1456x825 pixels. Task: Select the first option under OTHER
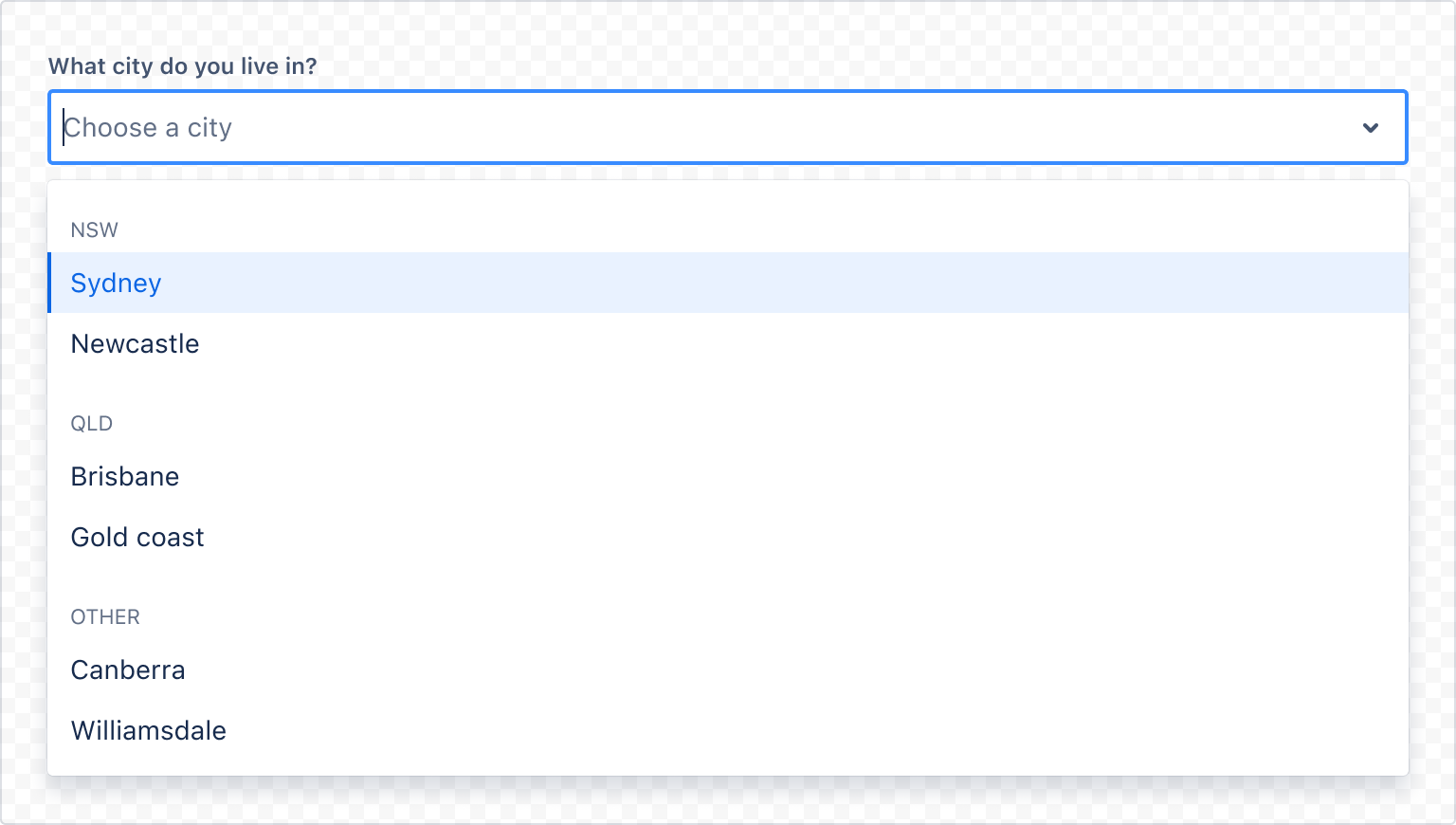tap(127, 669)
